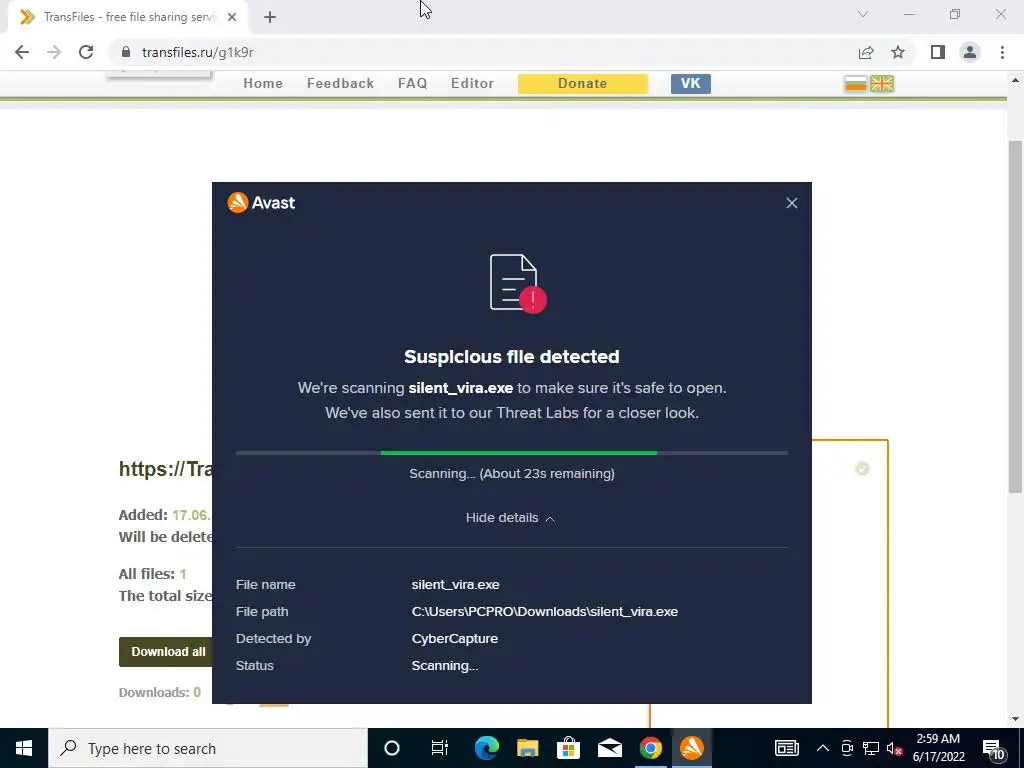
Task: Go forward in the browser
Action: tap(54, 52)
